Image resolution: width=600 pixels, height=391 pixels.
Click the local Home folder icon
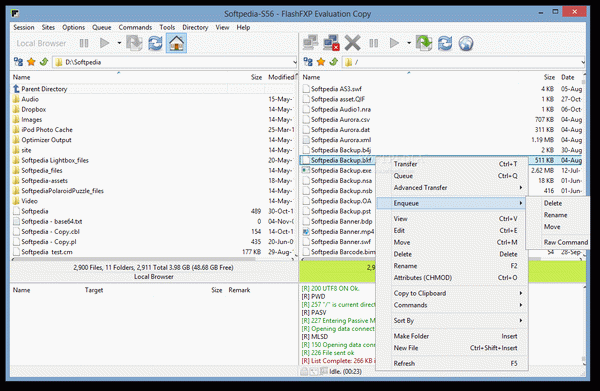(176, 43)
